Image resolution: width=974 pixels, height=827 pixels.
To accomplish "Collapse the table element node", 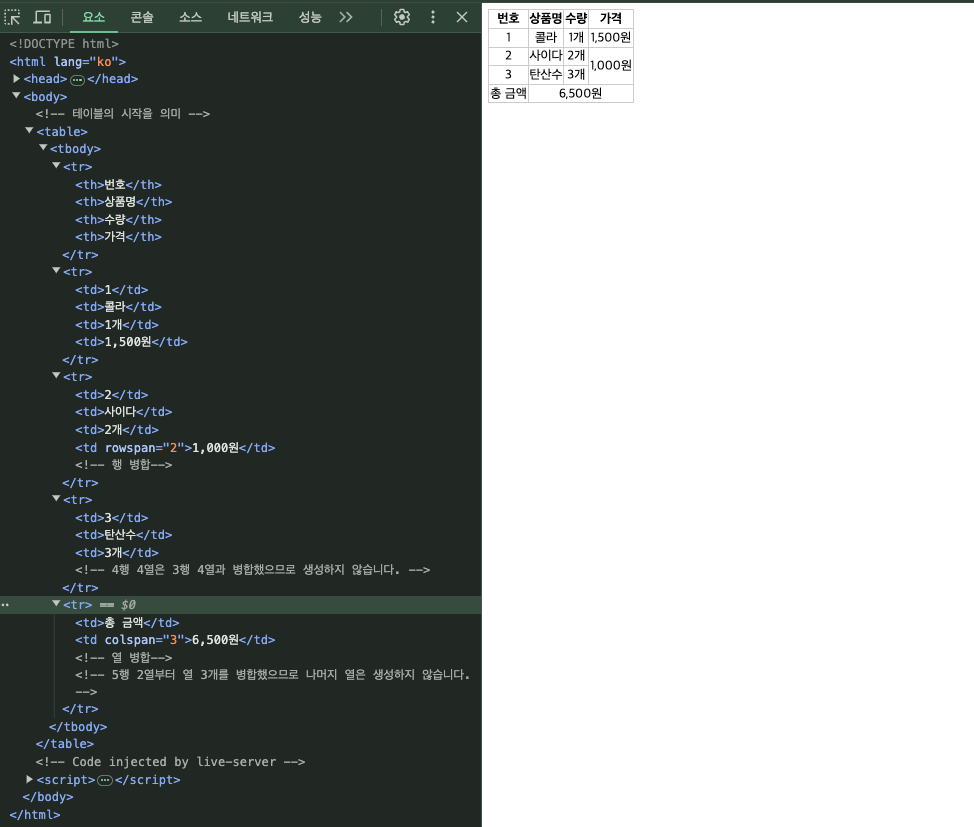I will (x=29, y=130).
